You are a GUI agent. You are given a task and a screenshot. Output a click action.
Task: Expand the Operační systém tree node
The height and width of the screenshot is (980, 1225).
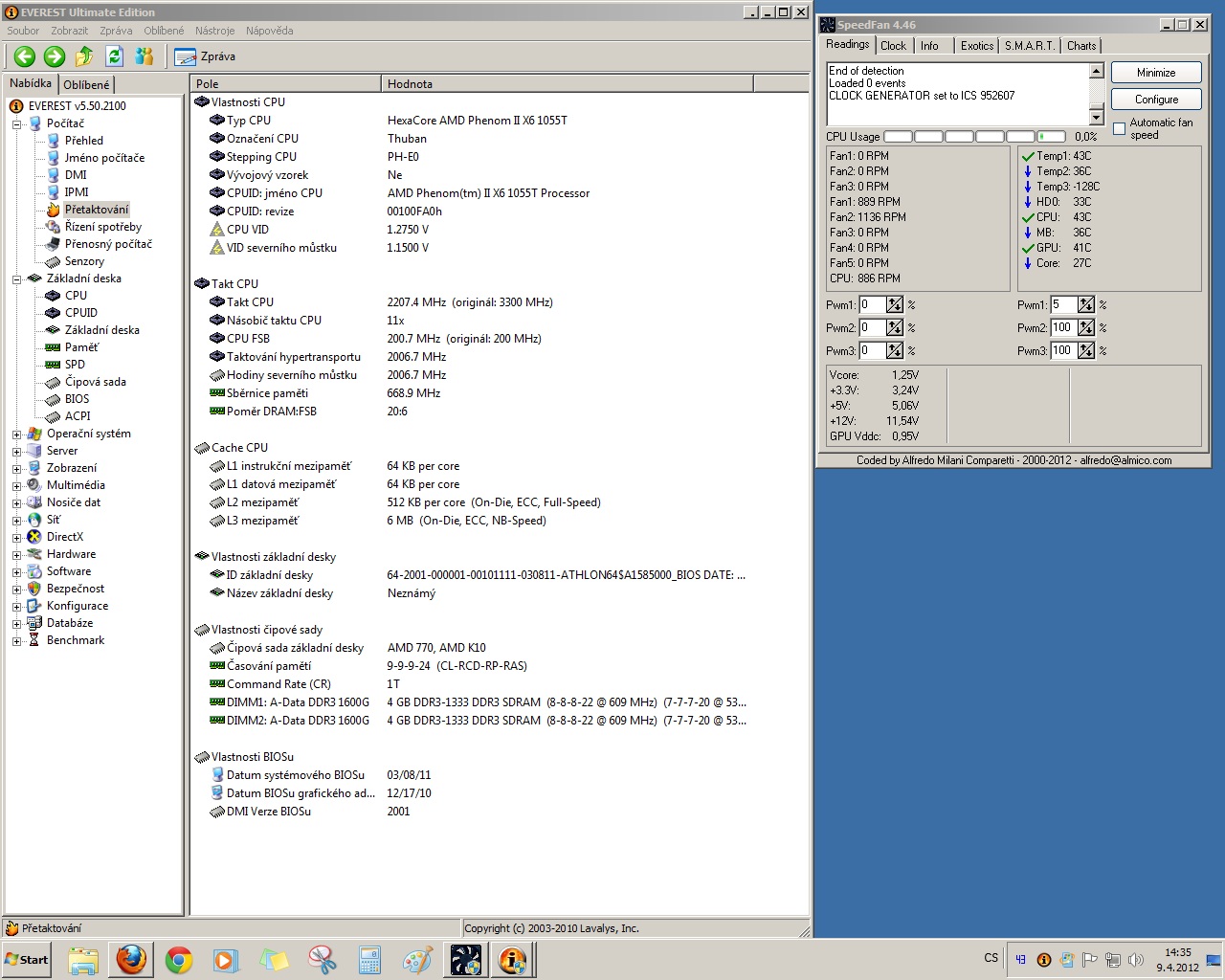[x=16, y=434]
